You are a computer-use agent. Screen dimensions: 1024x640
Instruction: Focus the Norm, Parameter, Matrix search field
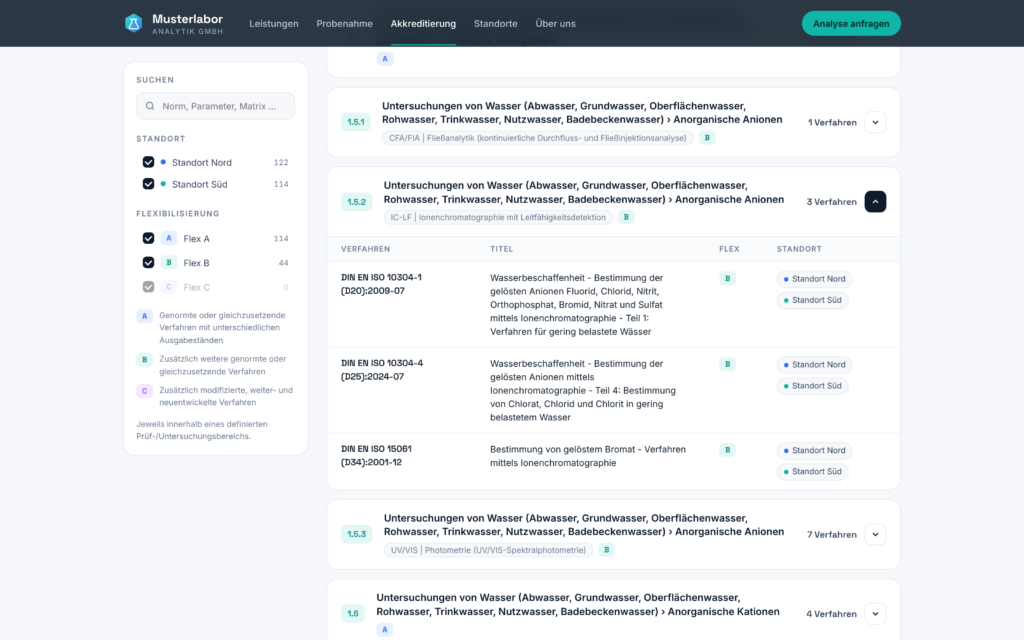tap(216, 106)
